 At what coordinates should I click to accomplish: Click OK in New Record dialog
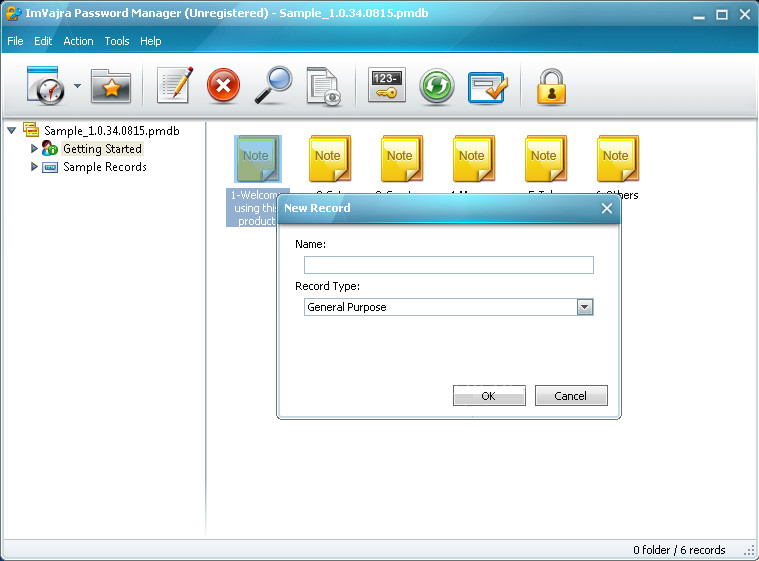489,395
